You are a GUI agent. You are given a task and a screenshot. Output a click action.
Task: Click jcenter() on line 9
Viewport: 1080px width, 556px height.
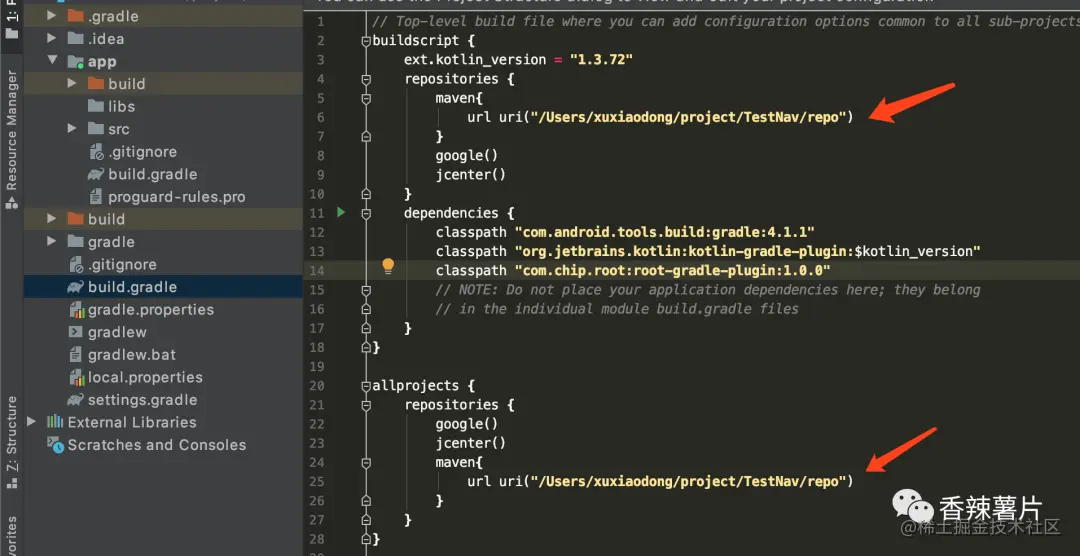470,175
